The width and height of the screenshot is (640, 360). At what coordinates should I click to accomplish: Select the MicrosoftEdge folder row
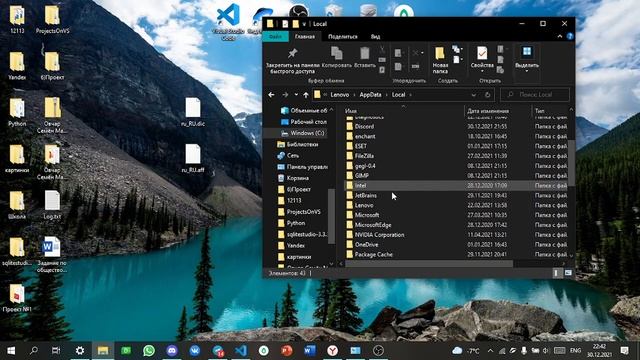(456, 225)
